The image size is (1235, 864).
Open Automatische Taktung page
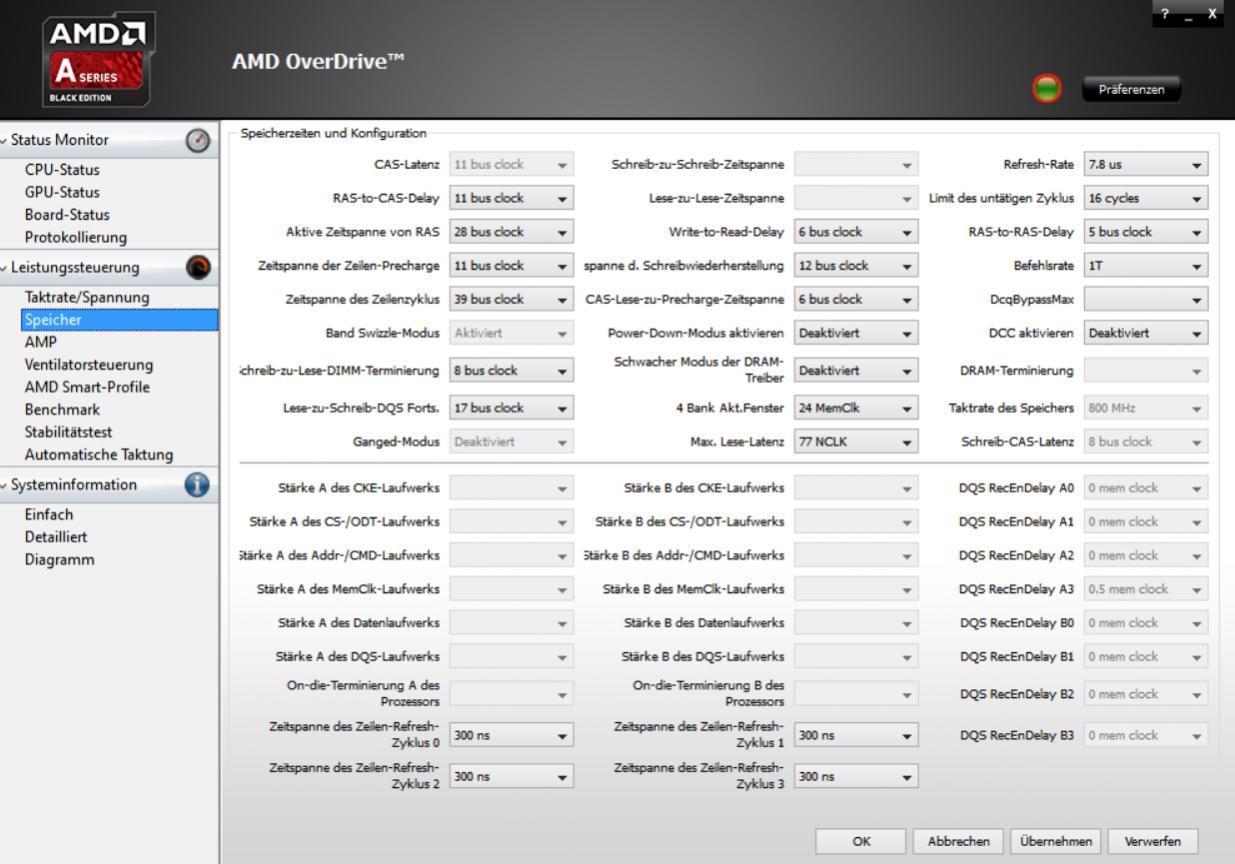[x=99, y=455]
